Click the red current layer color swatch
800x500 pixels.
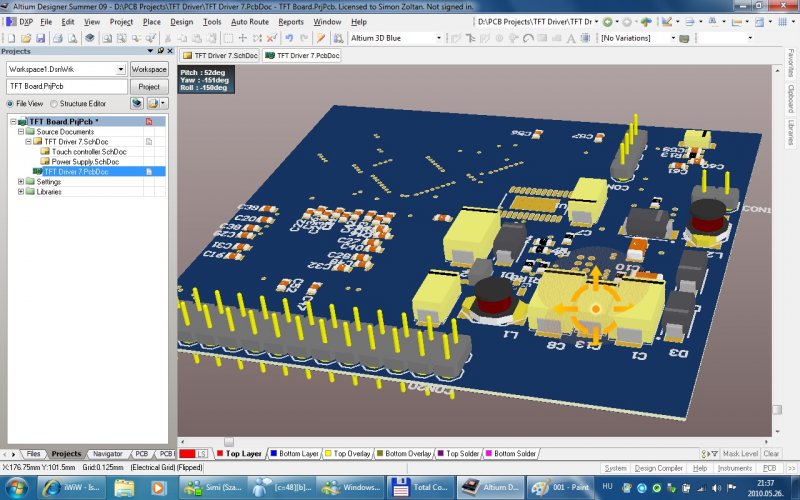pyautogui.click(x=187, y=454)
